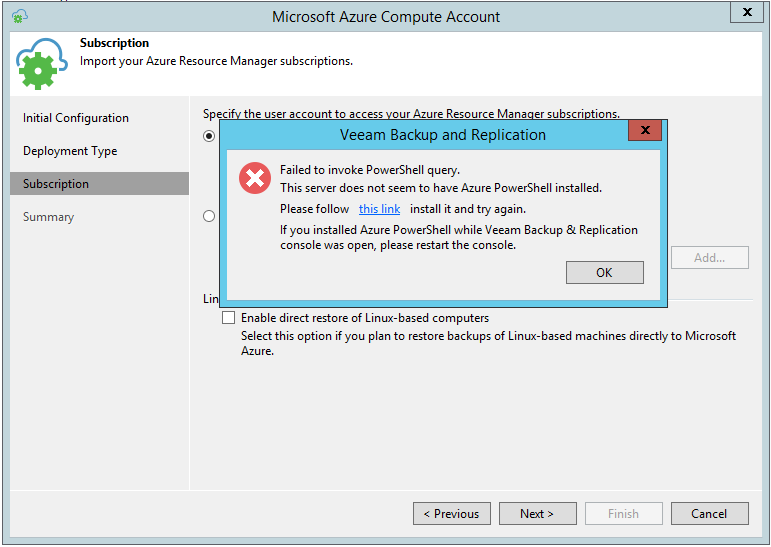Screen dimensions: 771x547
Task: Proceed with the Next button
Action: [537, 514]
